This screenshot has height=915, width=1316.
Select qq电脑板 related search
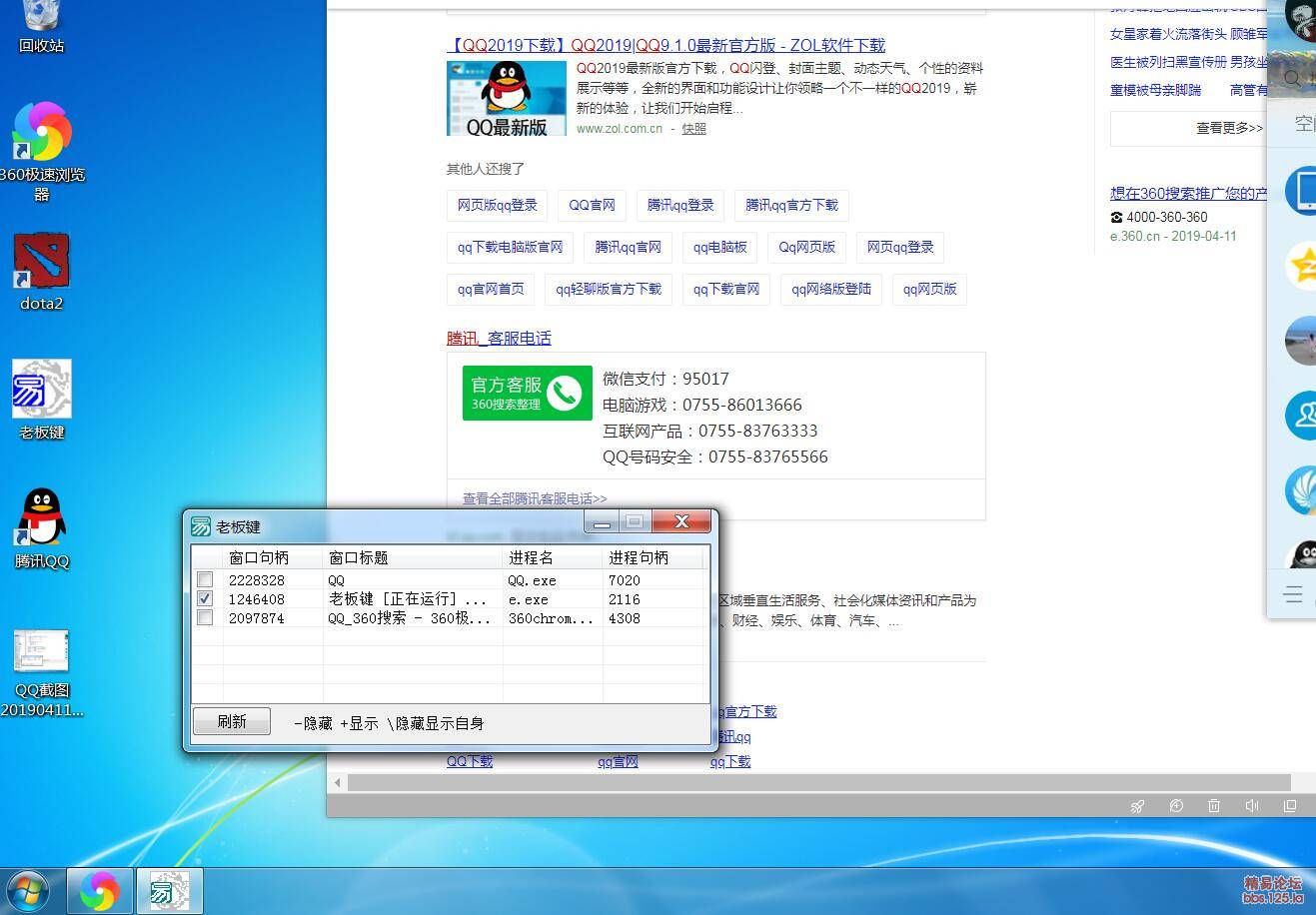720,247
